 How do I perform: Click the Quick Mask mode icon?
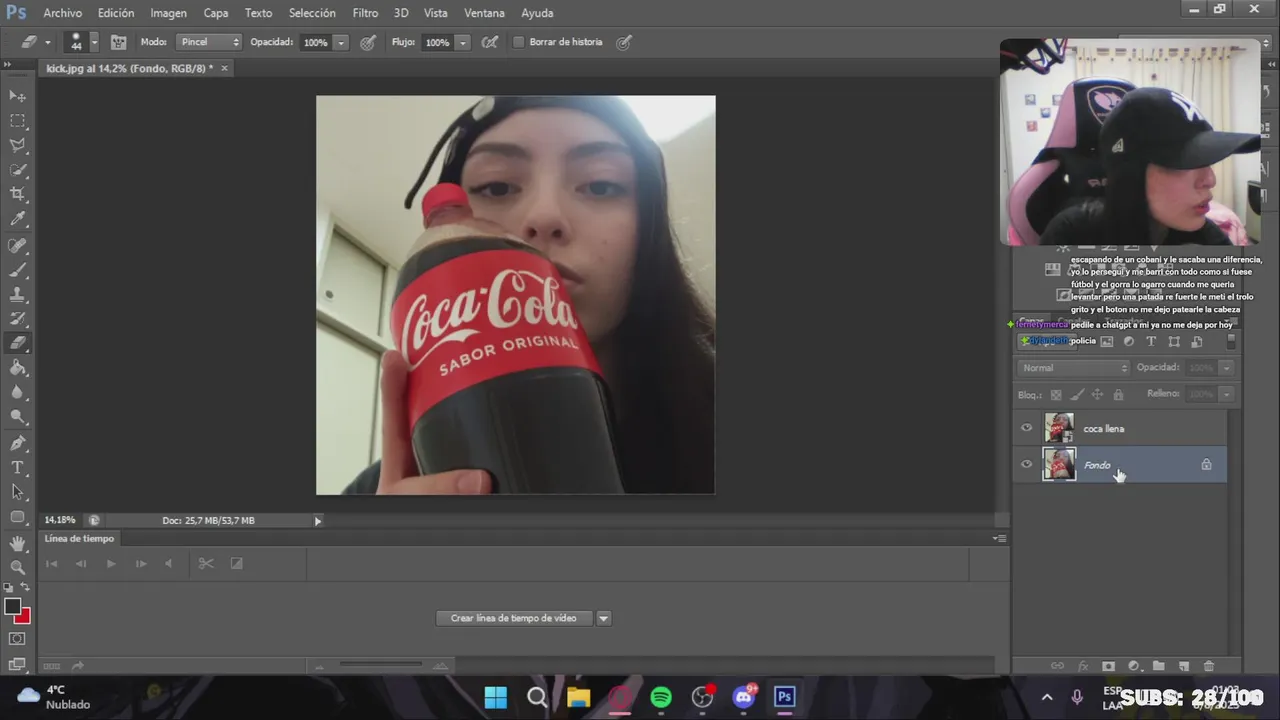pos(17,639)
